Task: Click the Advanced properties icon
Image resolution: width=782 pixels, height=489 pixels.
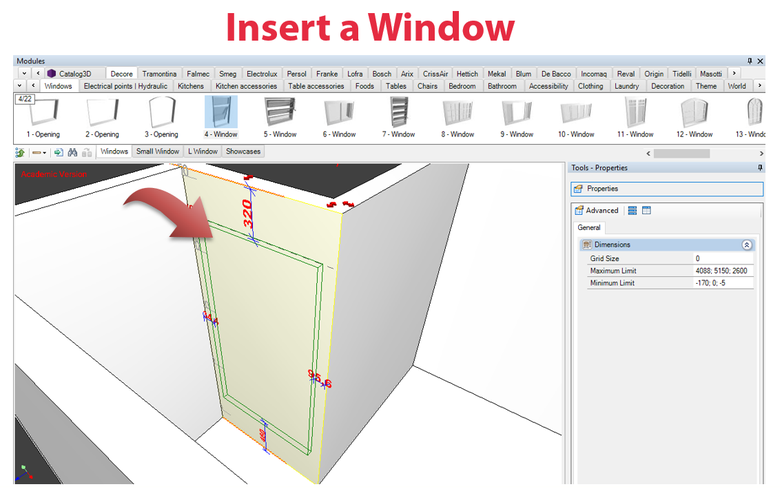Action: tap(579, 210)
